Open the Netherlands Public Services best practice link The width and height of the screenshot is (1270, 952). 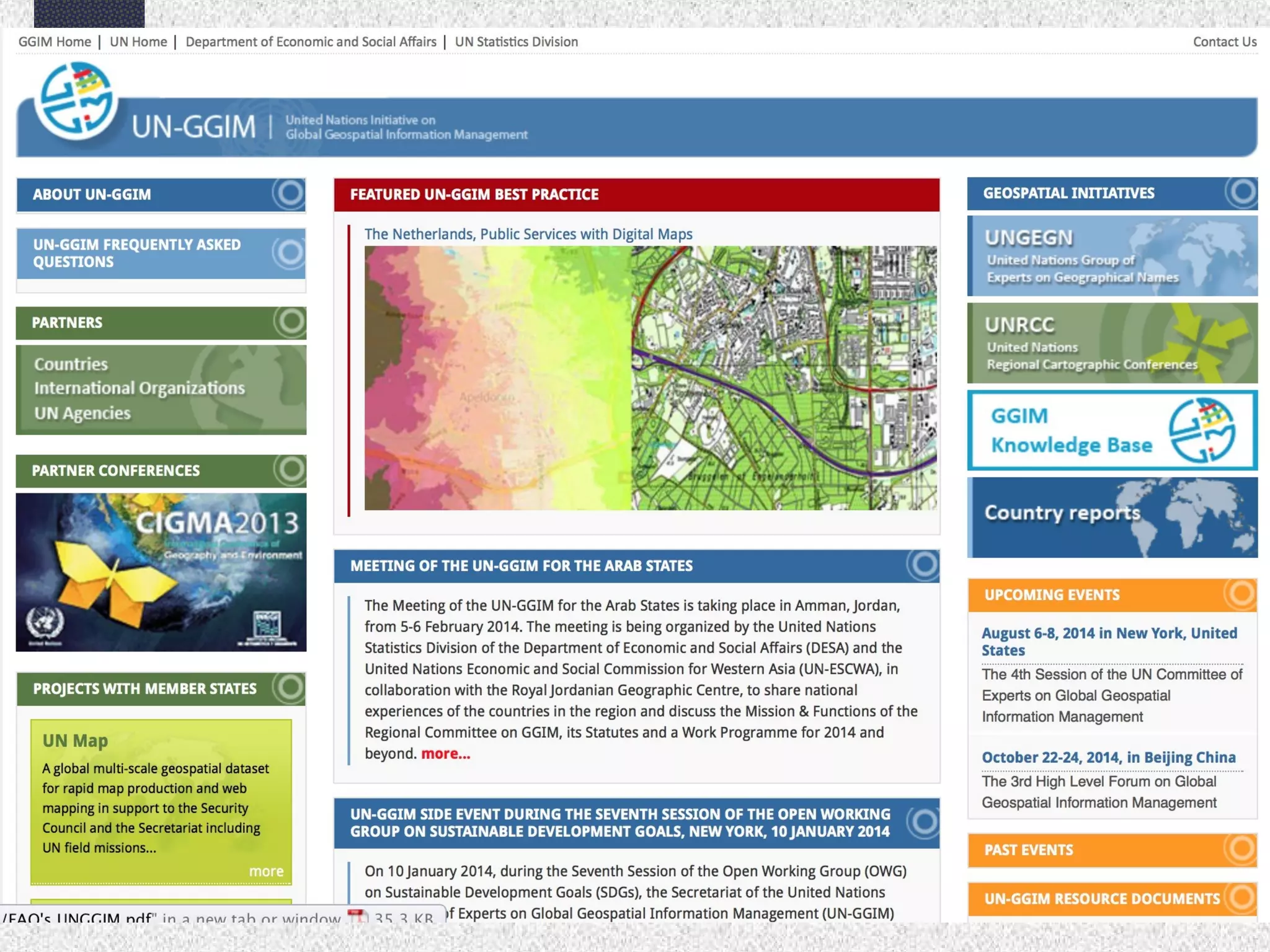click(528, 234)
